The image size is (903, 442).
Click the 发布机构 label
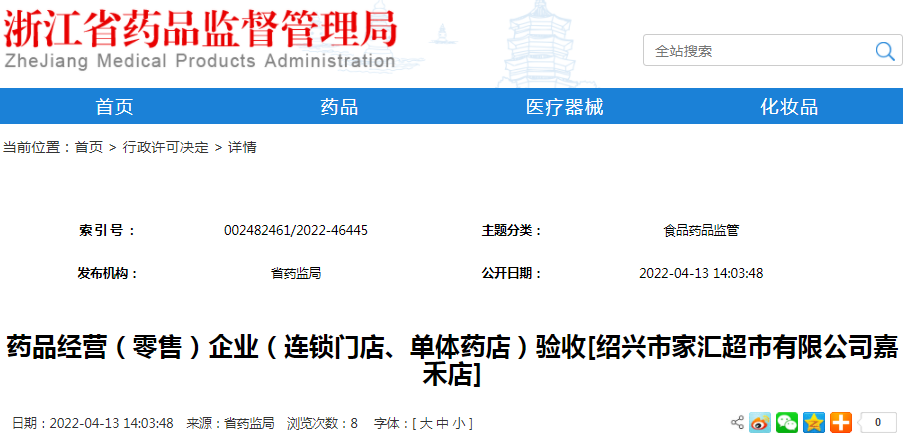[108, 273]
